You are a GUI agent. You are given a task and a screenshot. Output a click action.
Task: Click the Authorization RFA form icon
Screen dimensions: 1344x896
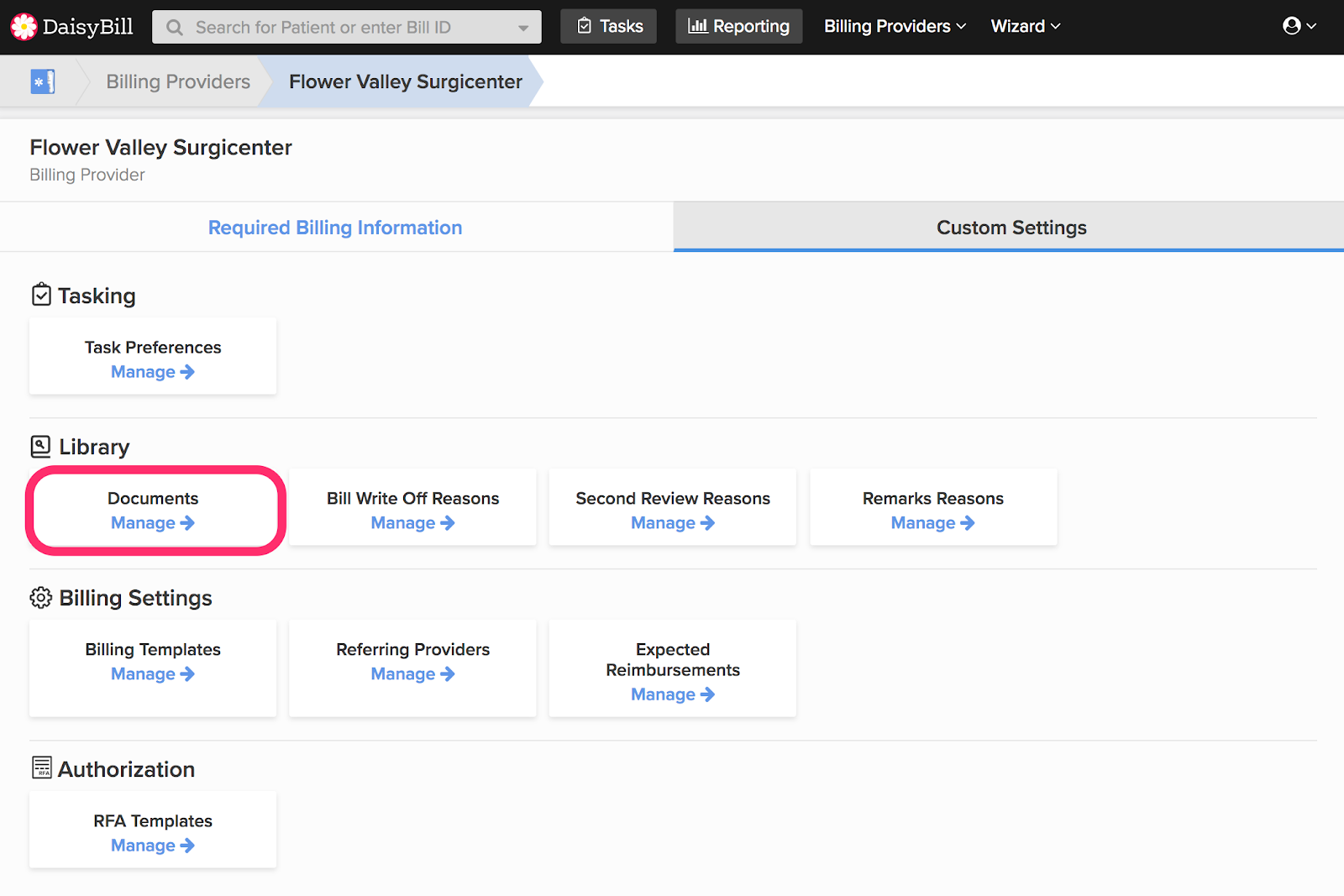coord(41,768)
